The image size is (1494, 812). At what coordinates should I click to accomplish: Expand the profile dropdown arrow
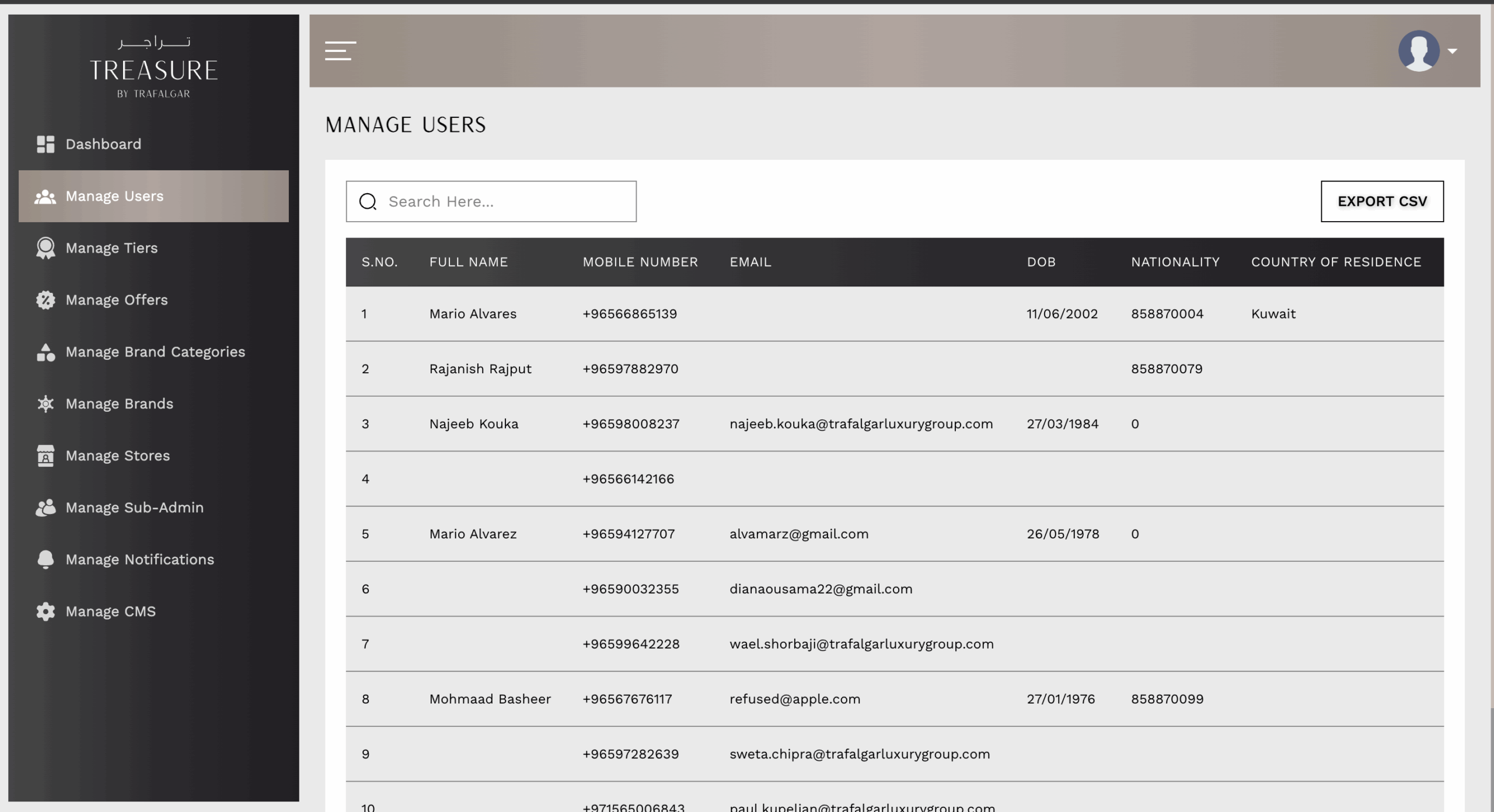[x=1453, y=51]
